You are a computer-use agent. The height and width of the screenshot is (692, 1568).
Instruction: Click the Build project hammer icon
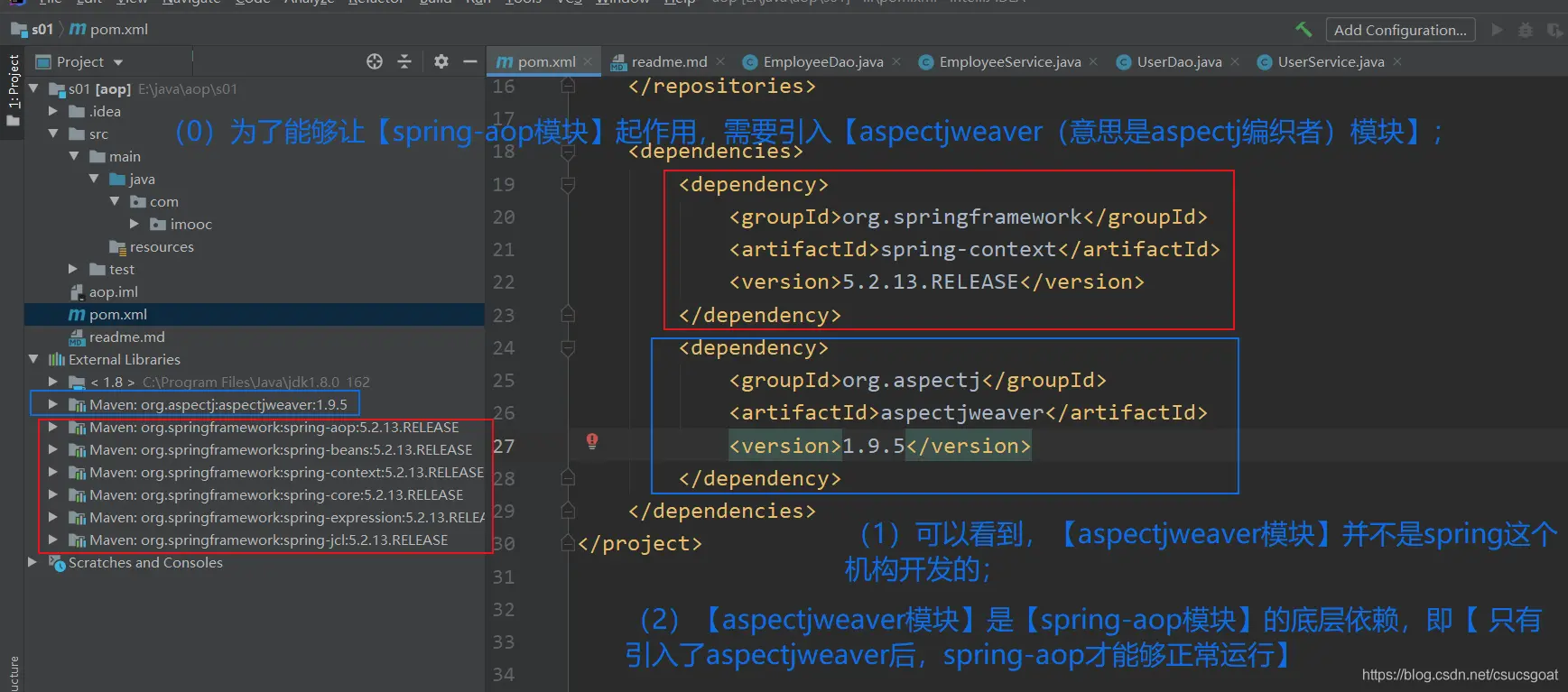coord(1303,30)
